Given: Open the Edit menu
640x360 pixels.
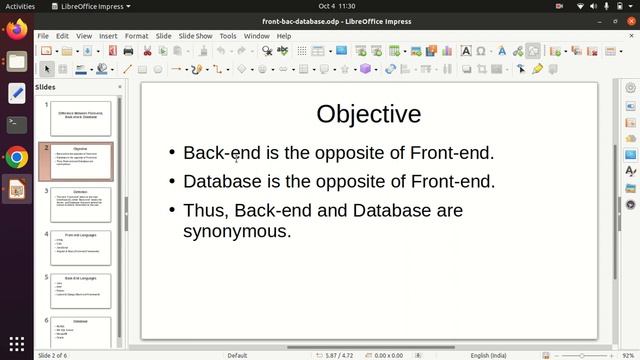Looking at the screenshot, I should 62,36.
